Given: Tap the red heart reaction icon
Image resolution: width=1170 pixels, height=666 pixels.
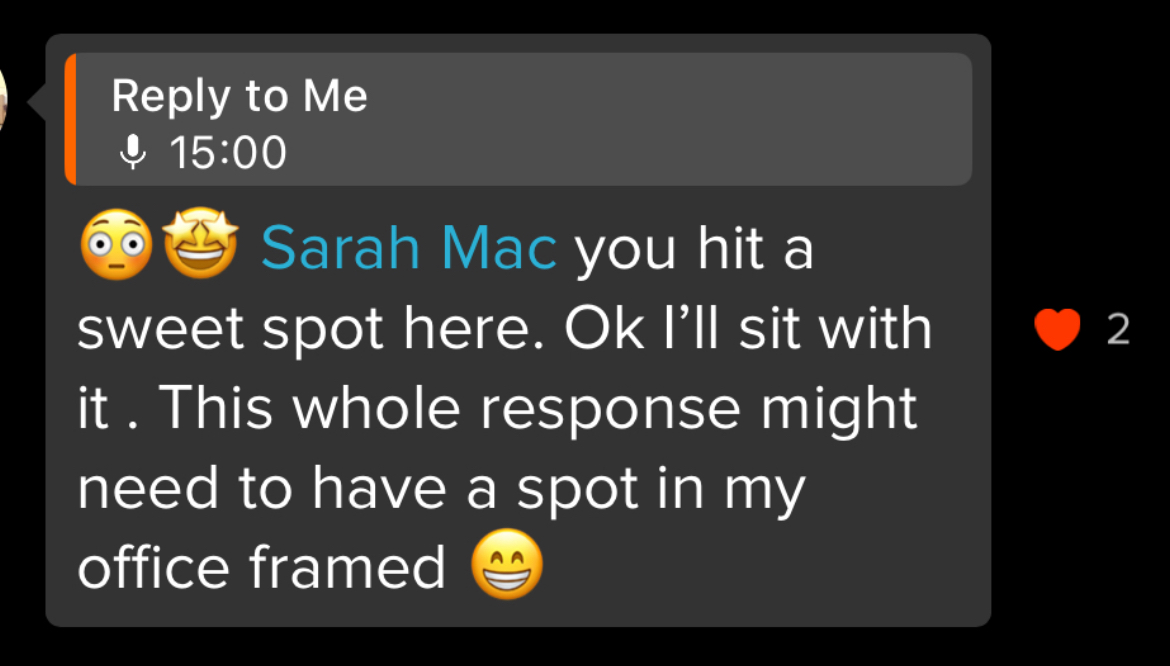Looking at the screenshot, I should click(1057, 330).
